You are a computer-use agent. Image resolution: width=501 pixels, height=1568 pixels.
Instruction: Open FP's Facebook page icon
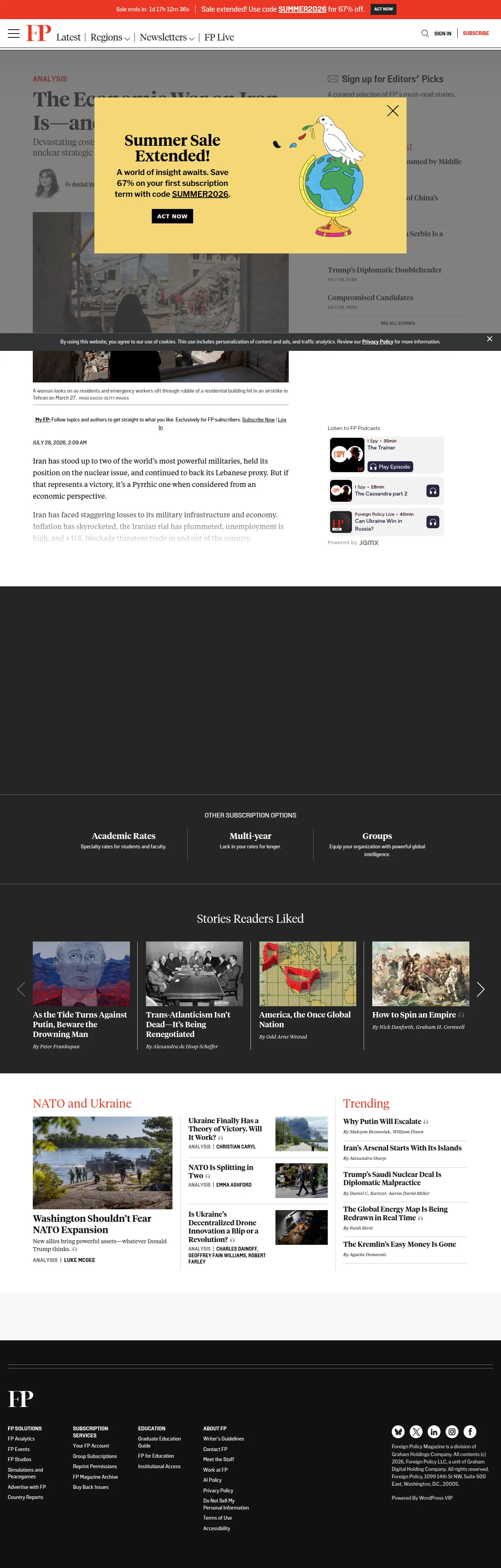point(470,1432)
